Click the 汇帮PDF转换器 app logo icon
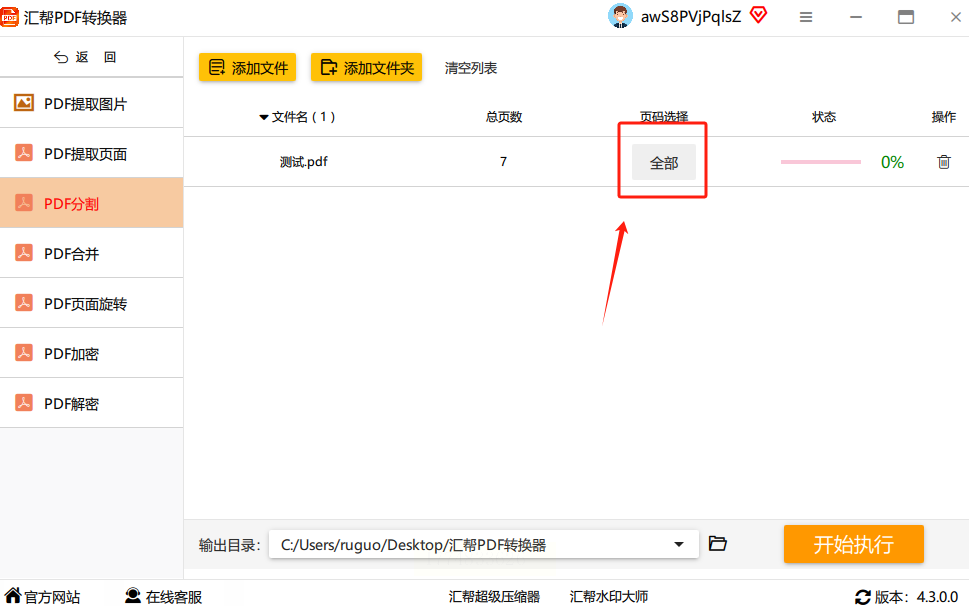This screenshot has height=606, width=969. [x=9, y=17]
